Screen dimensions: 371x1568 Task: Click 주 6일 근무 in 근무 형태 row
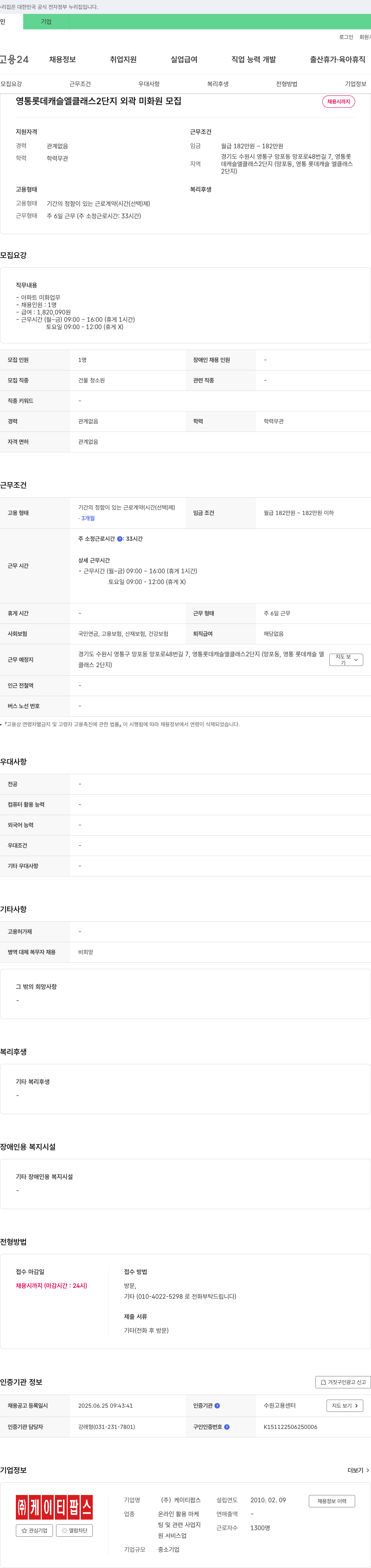click(x=277, y=613)
